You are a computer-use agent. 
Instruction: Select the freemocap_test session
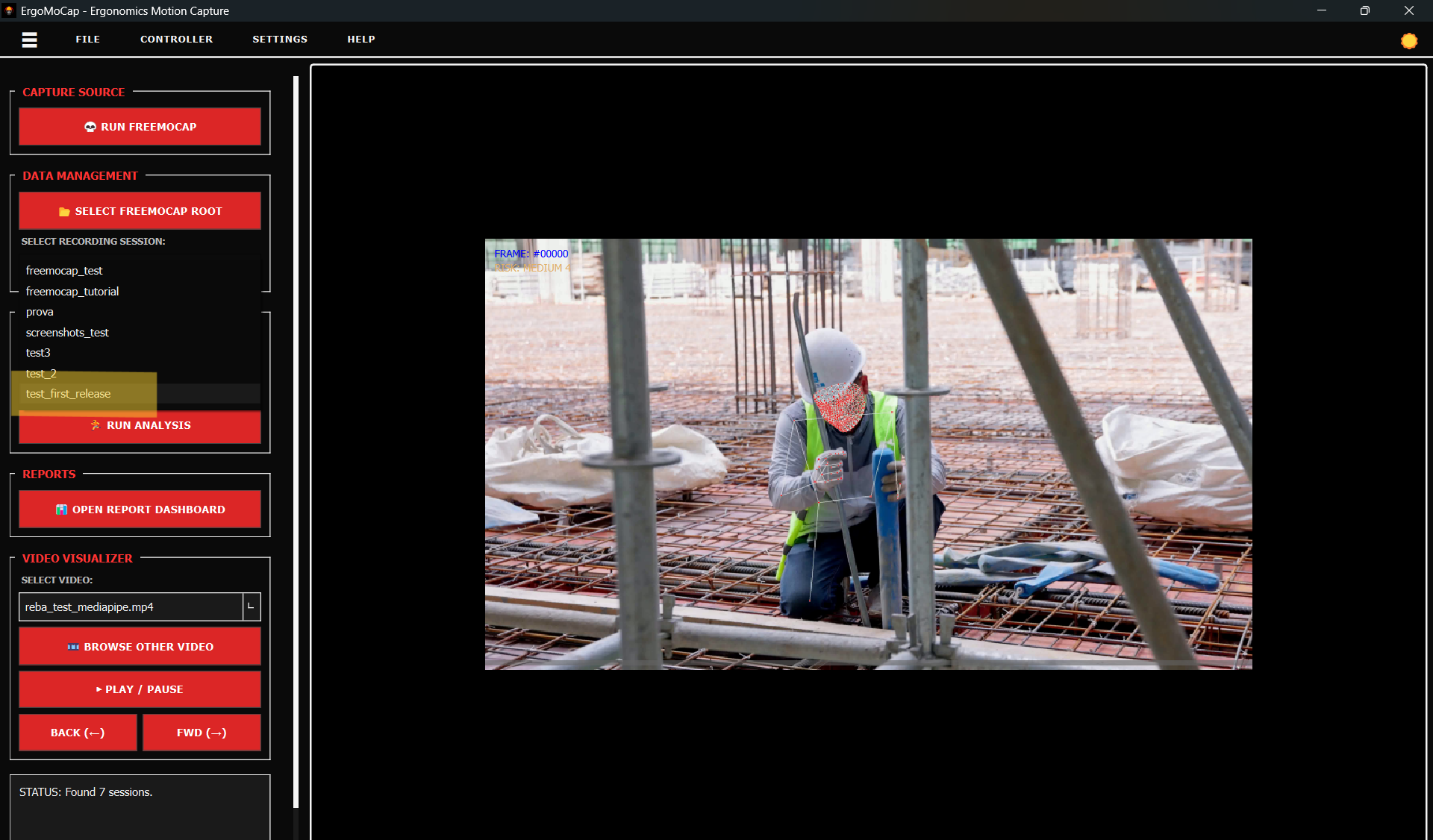[x=140, y=271]
